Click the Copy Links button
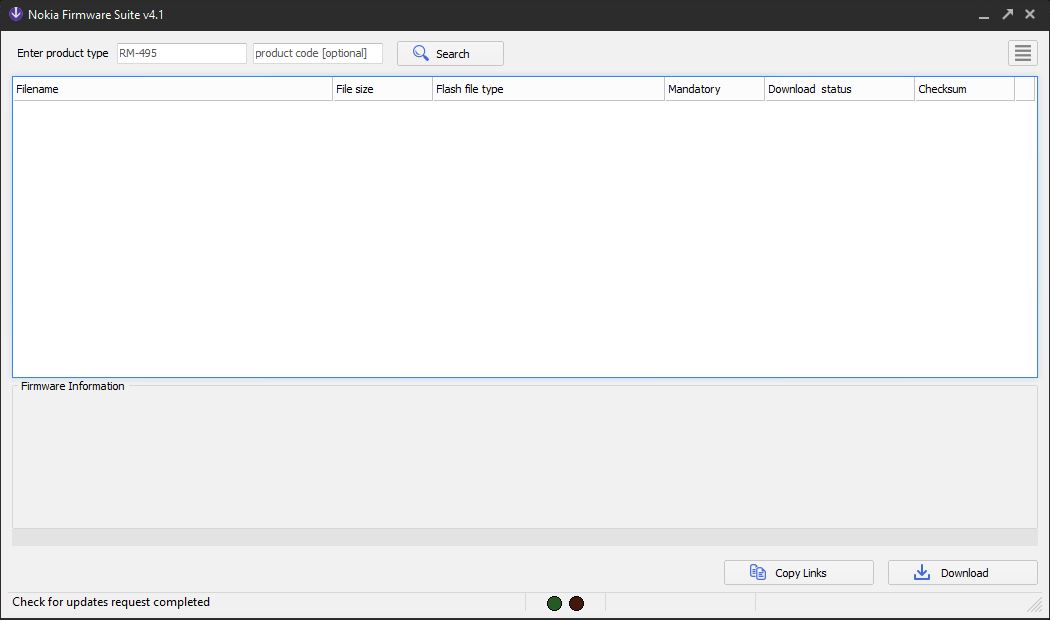 pos(798,572)
